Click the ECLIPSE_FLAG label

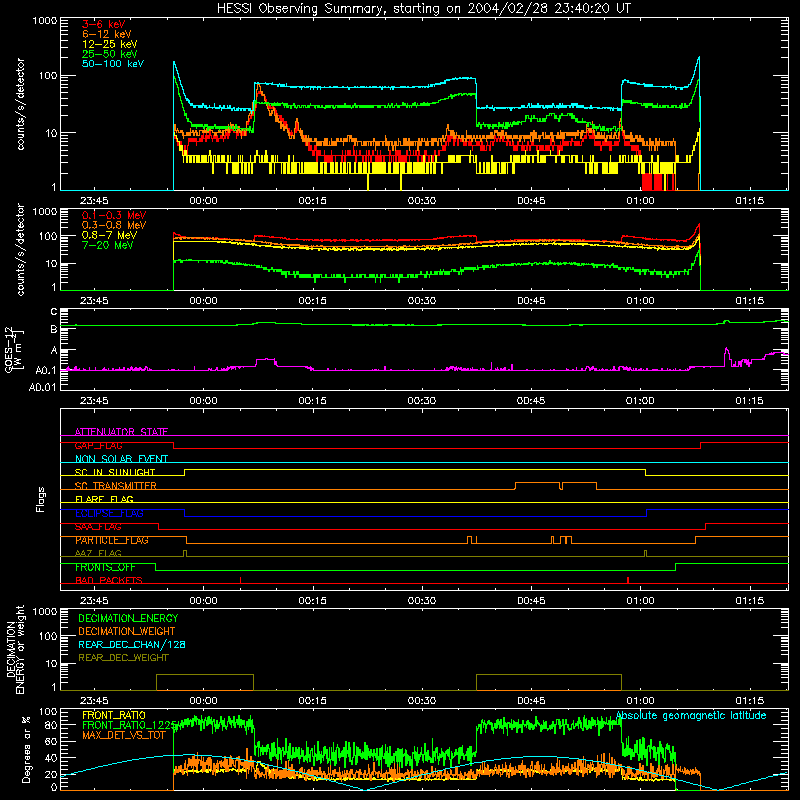(109, 513)
